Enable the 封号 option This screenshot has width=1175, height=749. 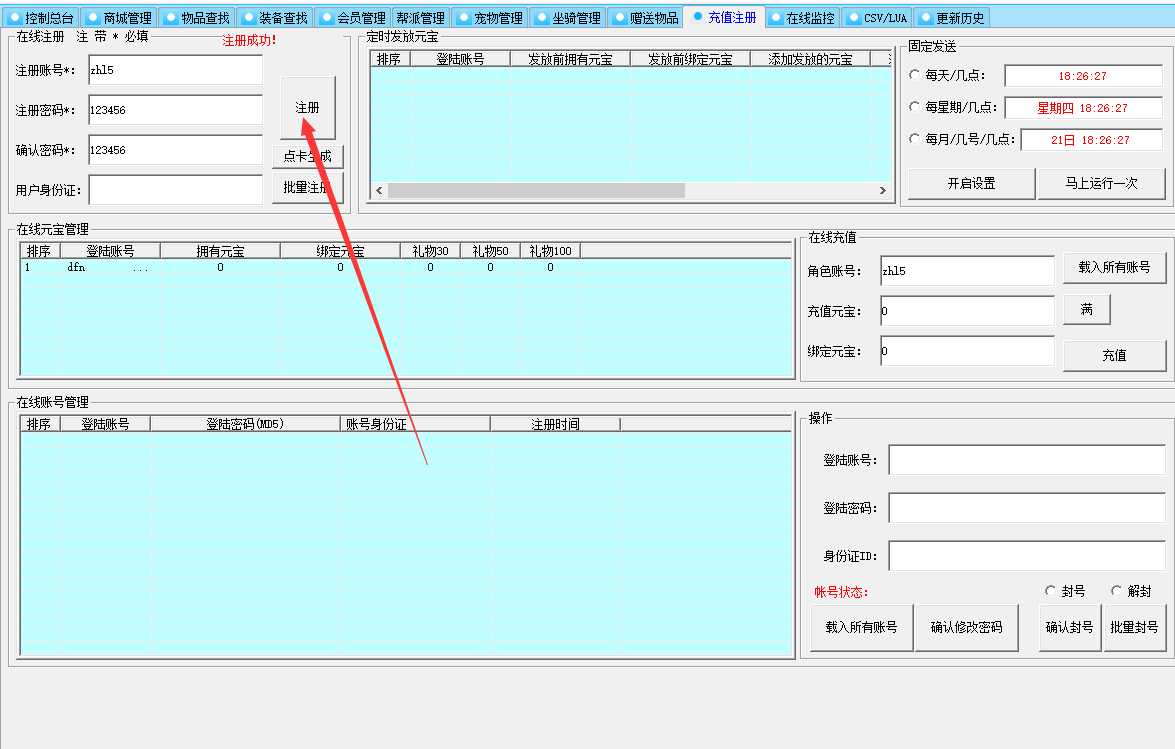click(1051, 591)
